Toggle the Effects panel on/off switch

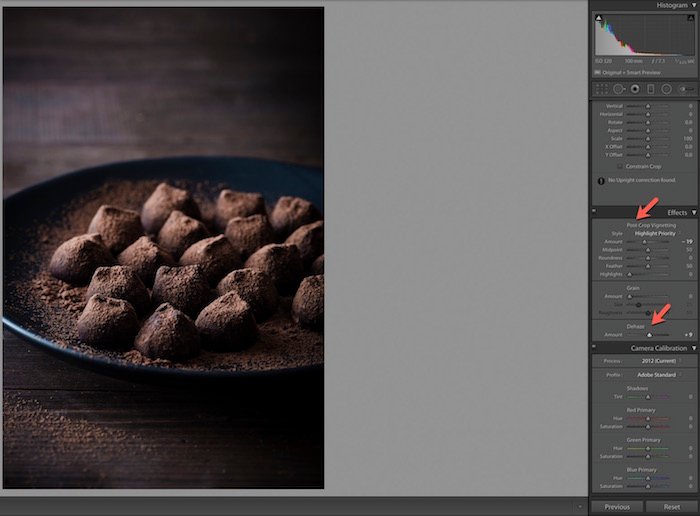pyautogui.click(x=594, y=212)
